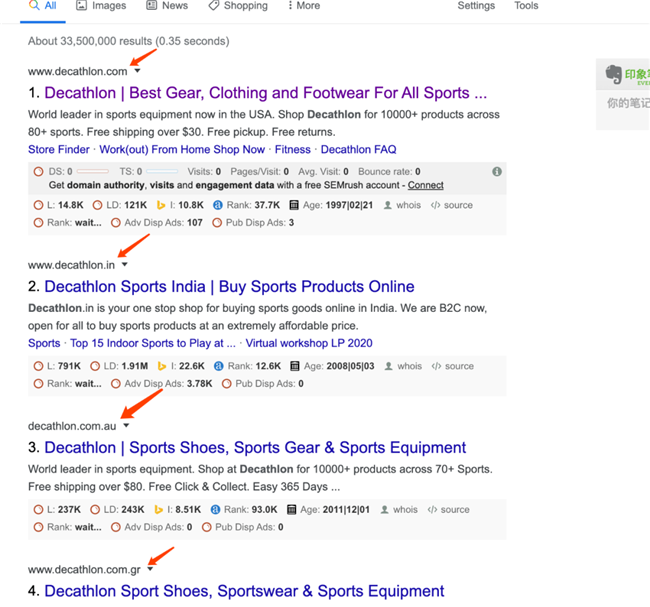Click the Store Finder sitelink
The height and width of the screenshot is (607, 650).
click(x=59, y=150)
